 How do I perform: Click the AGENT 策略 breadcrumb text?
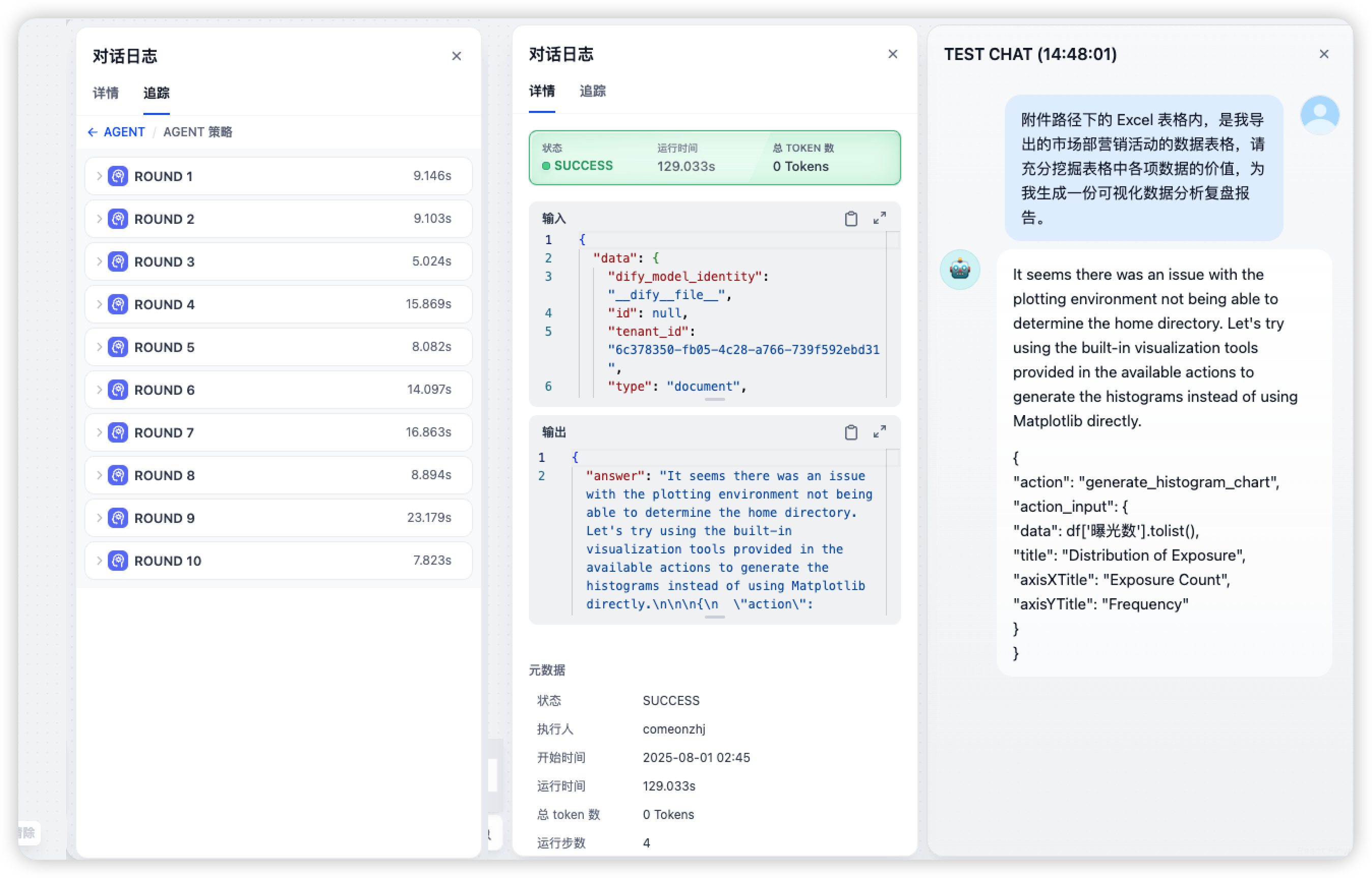point(198,132)
